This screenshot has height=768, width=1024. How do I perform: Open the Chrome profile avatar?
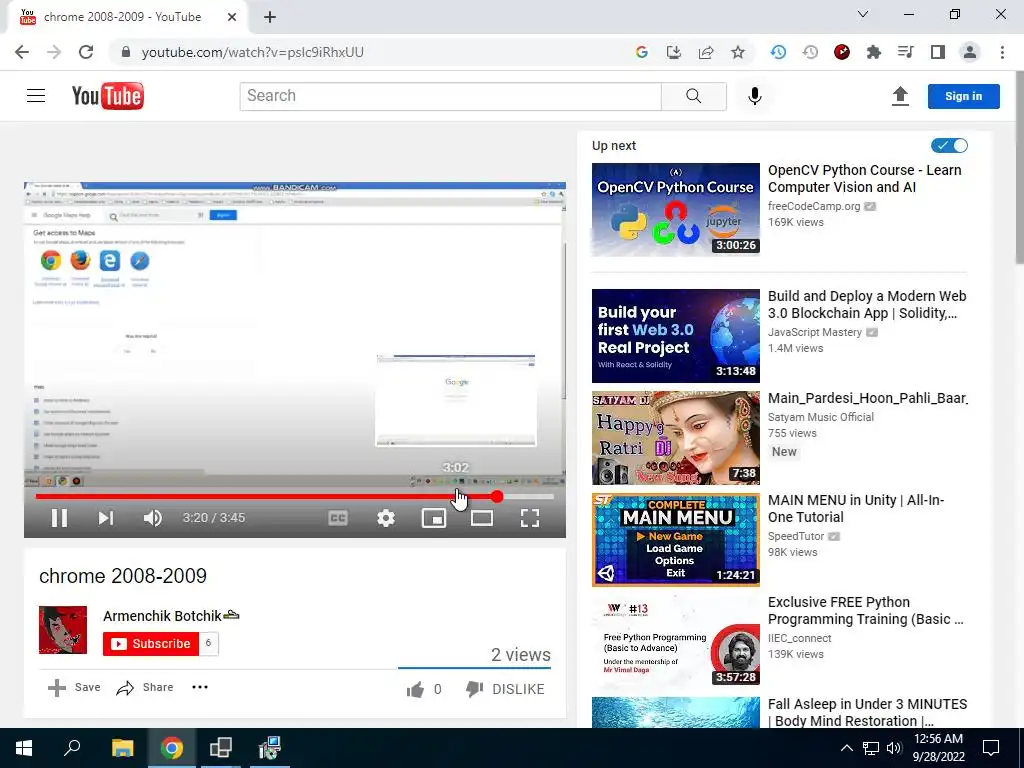970,52
